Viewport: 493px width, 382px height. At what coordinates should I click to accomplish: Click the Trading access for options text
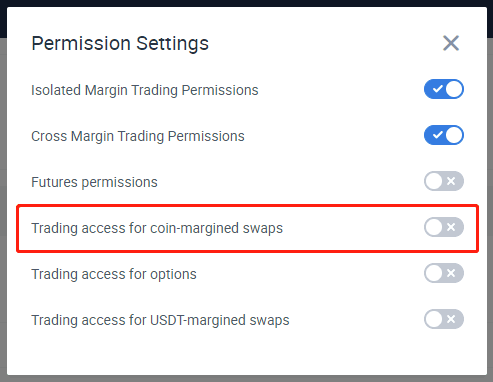(x=114, y=274)
